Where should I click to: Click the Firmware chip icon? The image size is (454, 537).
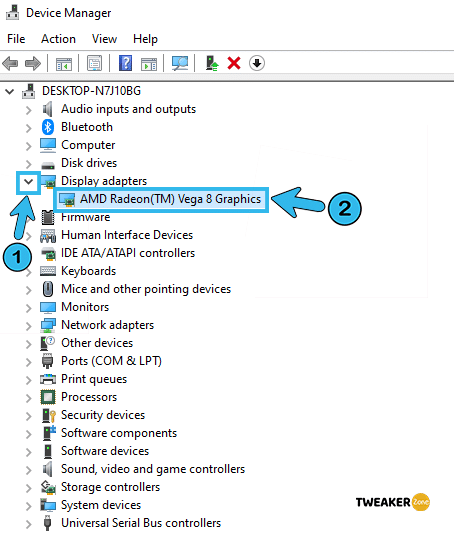[48, 217]
